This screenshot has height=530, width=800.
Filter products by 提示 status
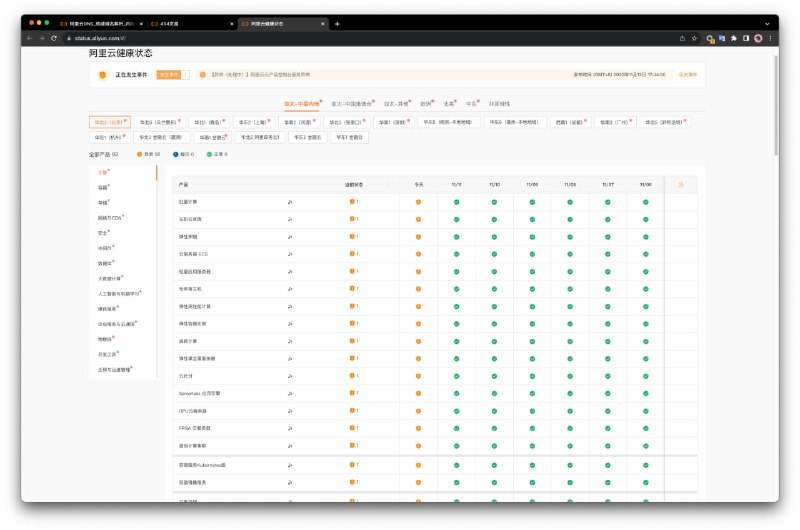point(184,154)
